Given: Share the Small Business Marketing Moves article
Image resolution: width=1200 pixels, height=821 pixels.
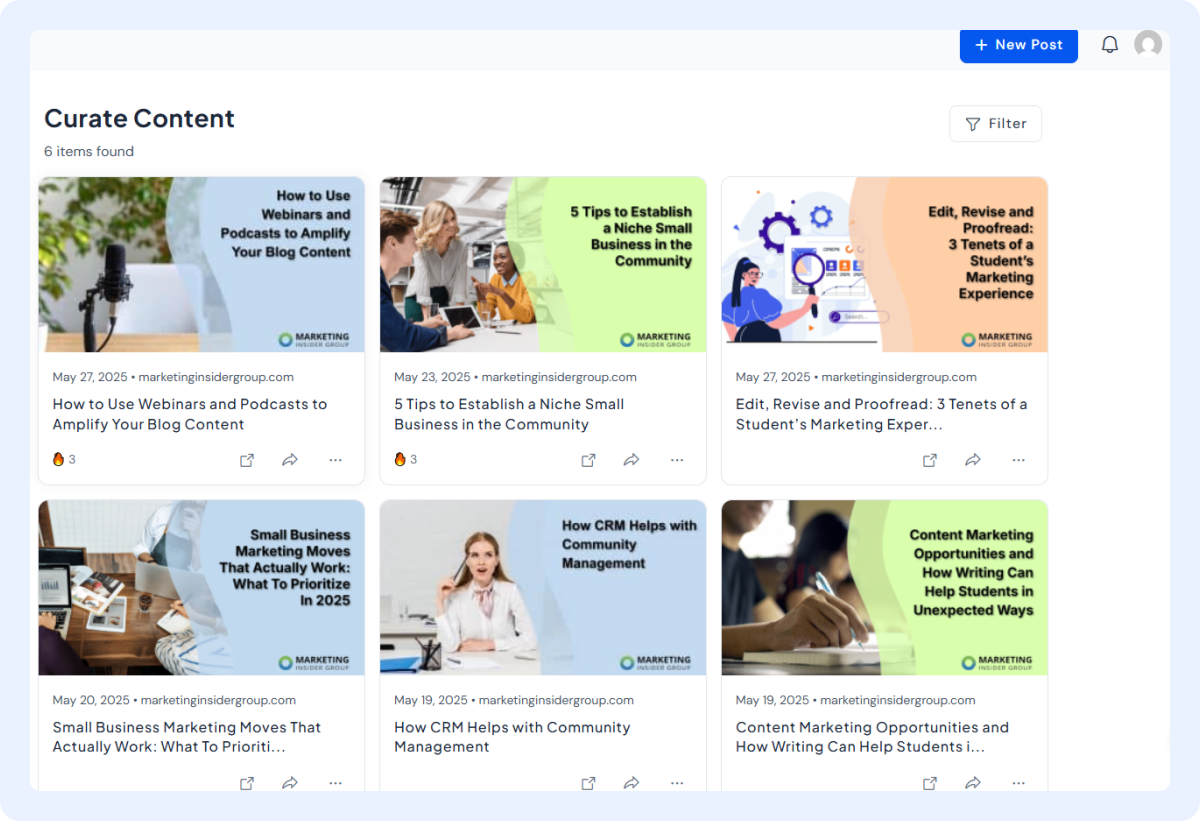Looking at the screenshot, I should [x=290, y=783].
